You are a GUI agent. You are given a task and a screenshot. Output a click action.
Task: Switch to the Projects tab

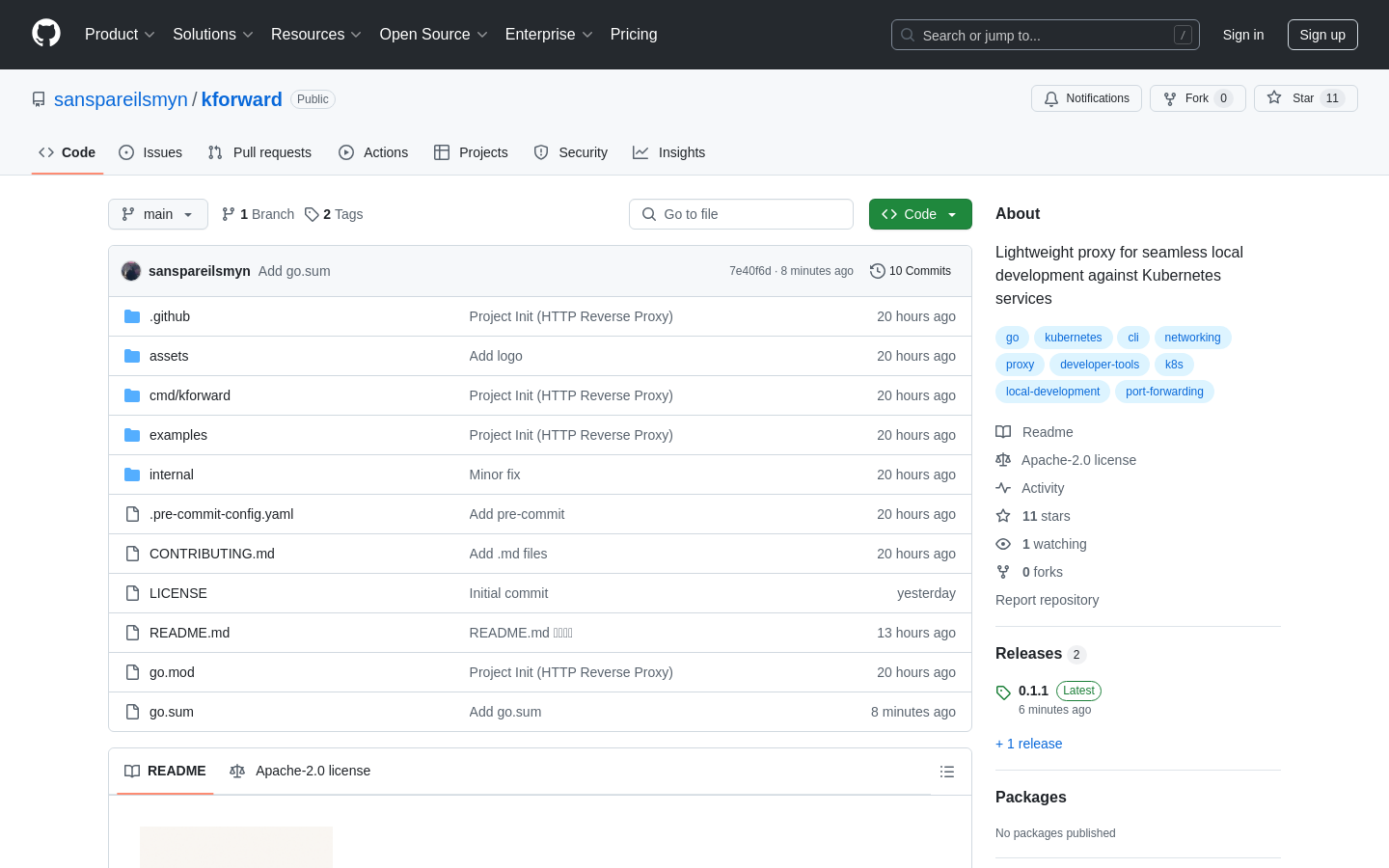point(471,152)
